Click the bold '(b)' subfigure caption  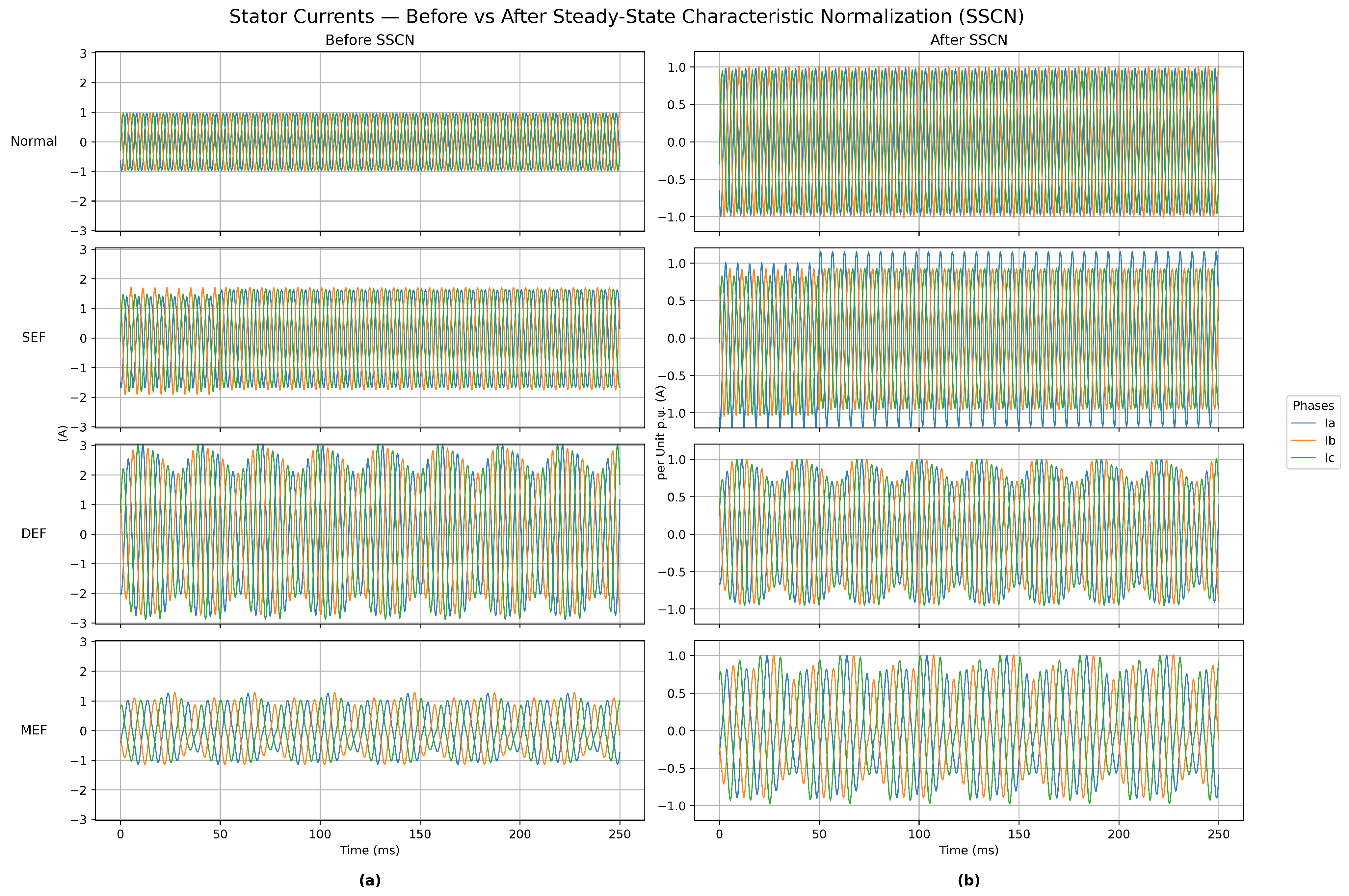968,881
